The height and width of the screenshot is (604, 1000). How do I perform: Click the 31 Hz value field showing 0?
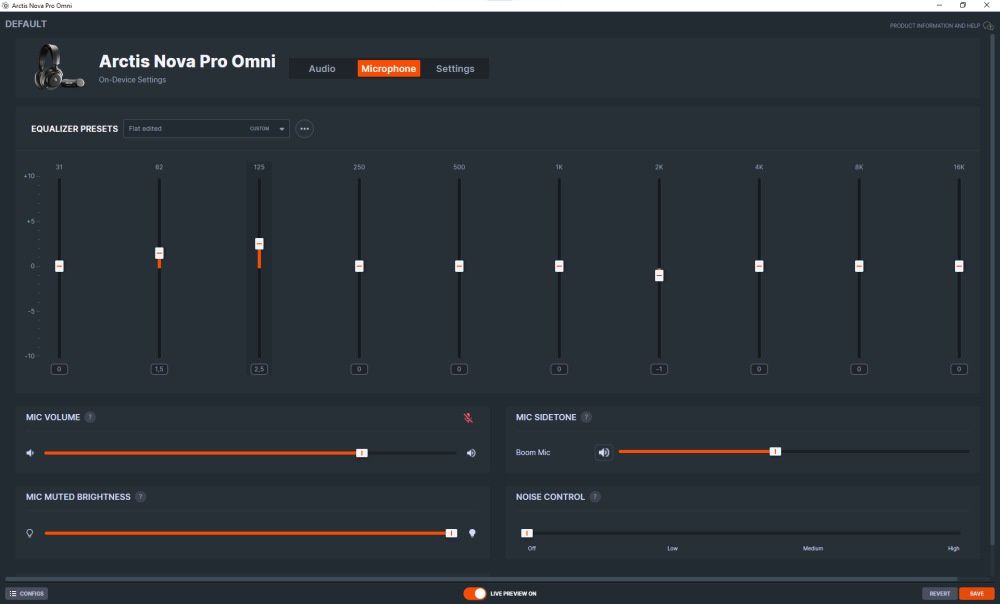(59, 369)
